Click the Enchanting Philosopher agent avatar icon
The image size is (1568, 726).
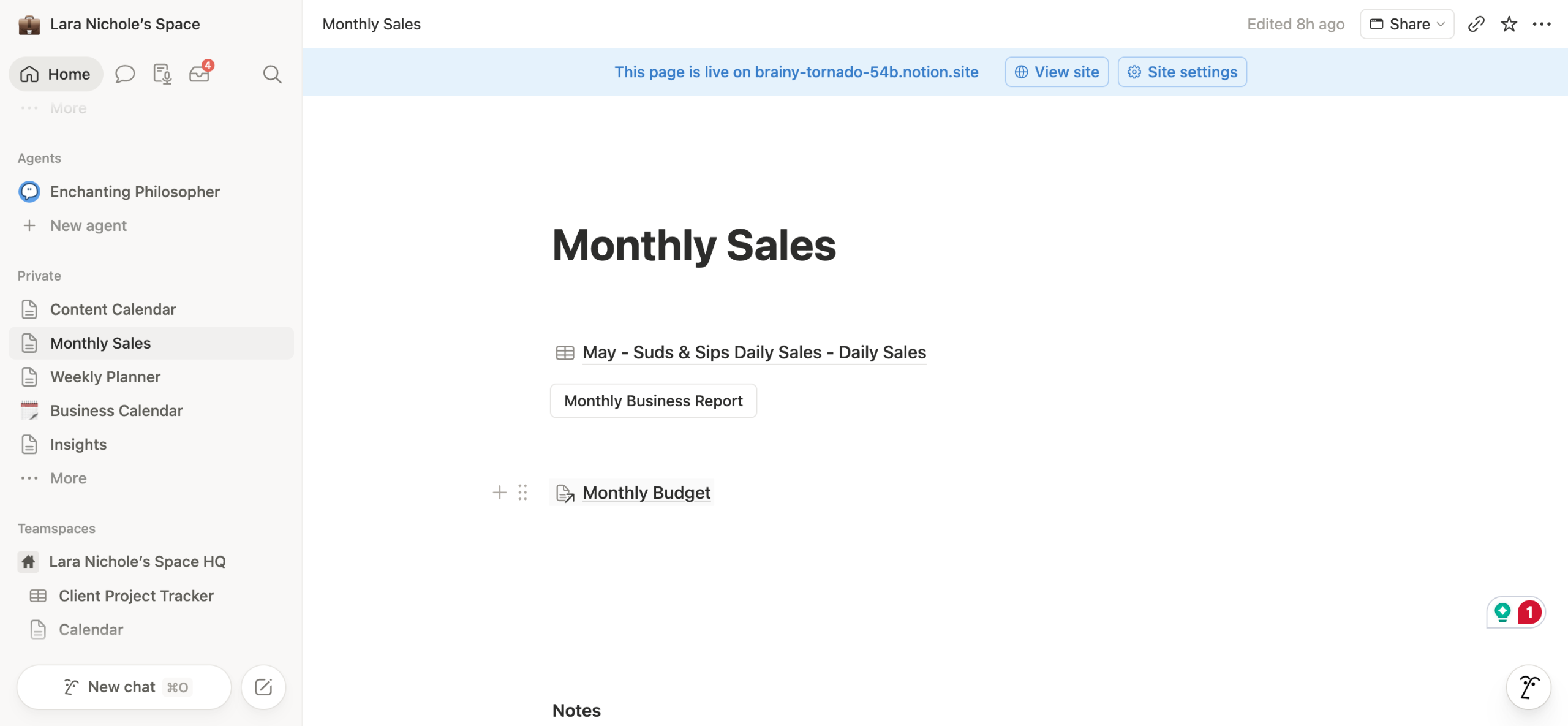[29, 192]
